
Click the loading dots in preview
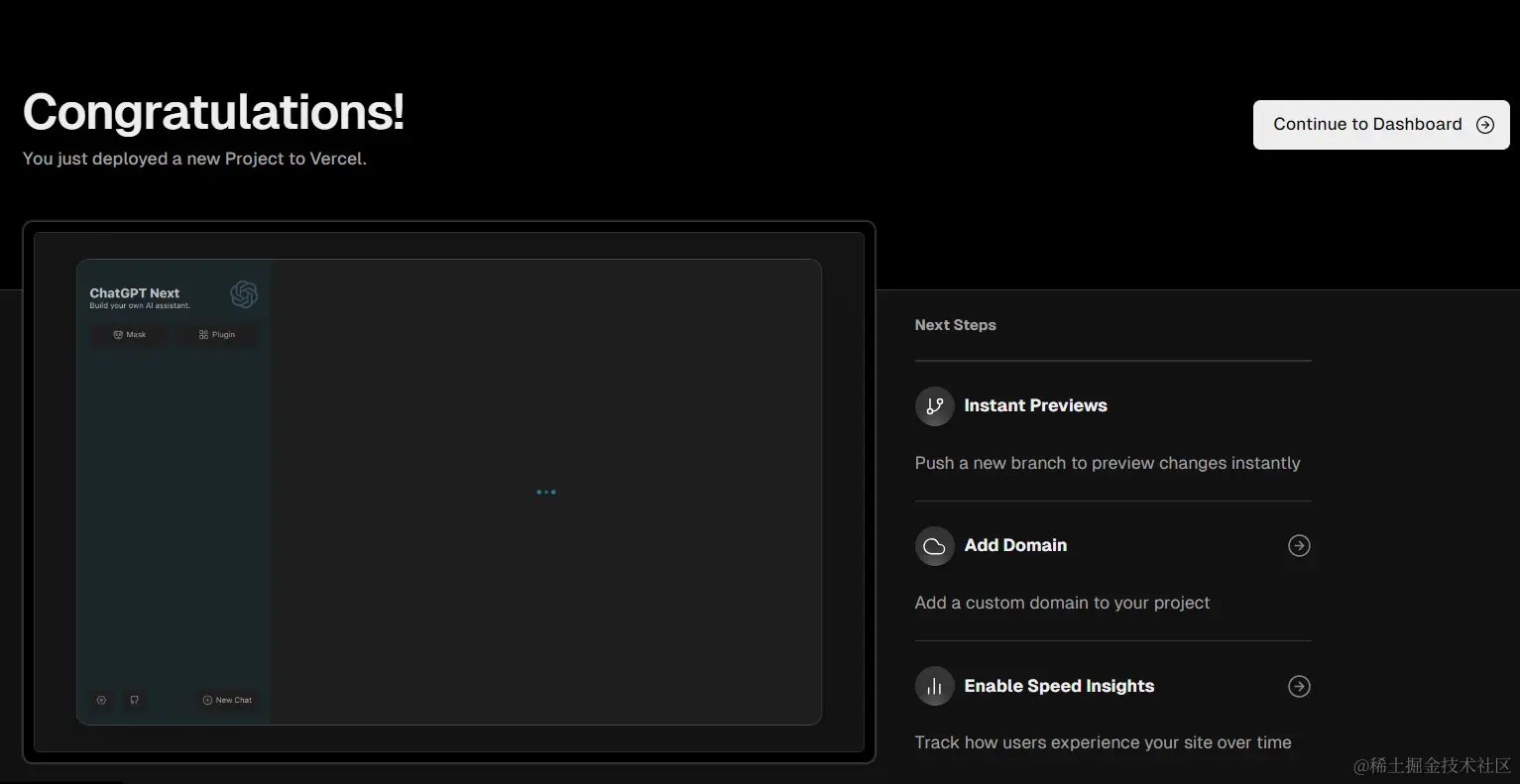pos(546,492)
